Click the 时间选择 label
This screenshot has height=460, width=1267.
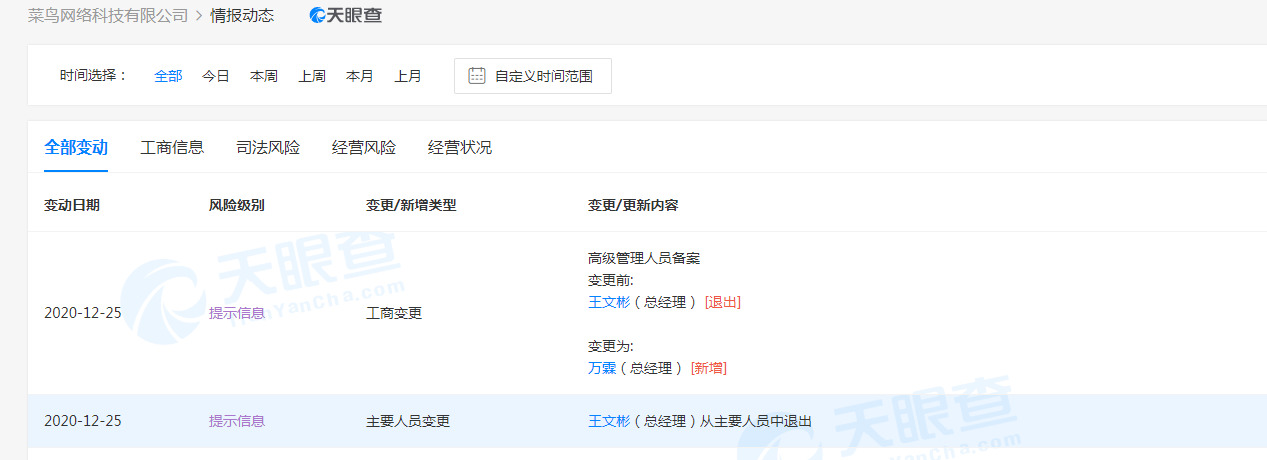coord(94,76)
